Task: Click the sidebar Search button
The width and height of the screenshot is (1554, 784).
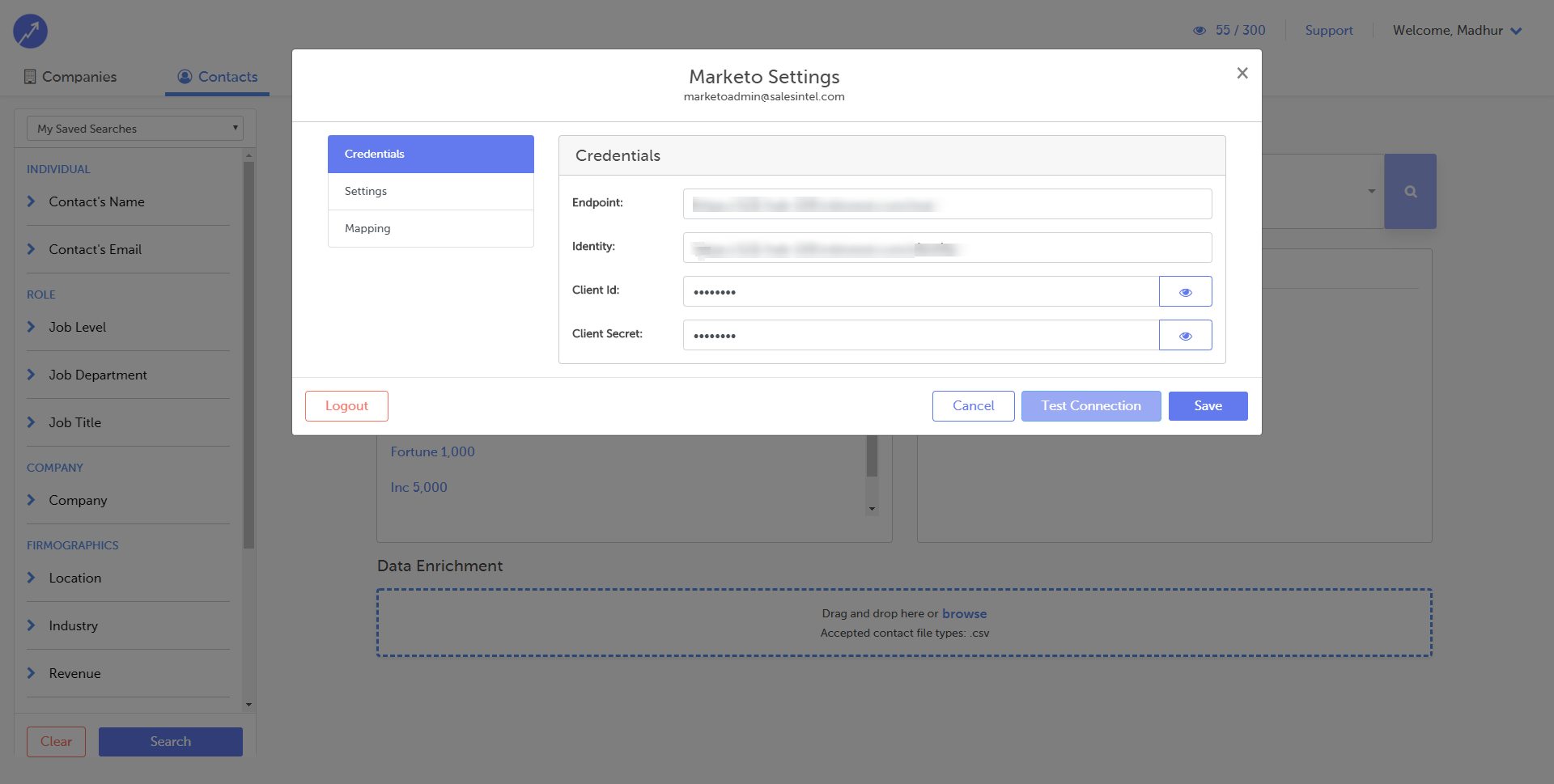Action: 170,742
